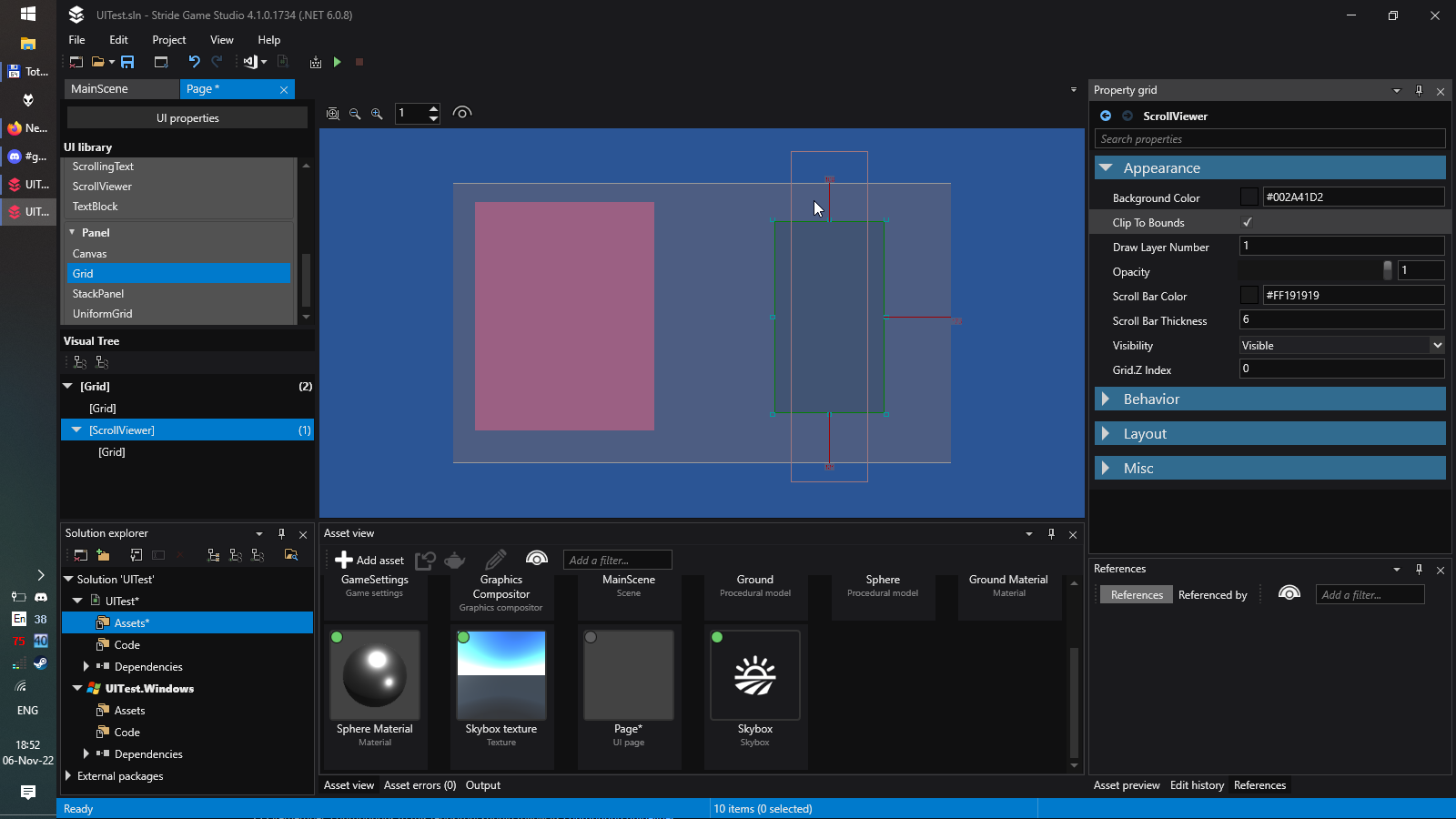Undo the last action
This screenshot has height=819, width=1456.
click(194, 62)
